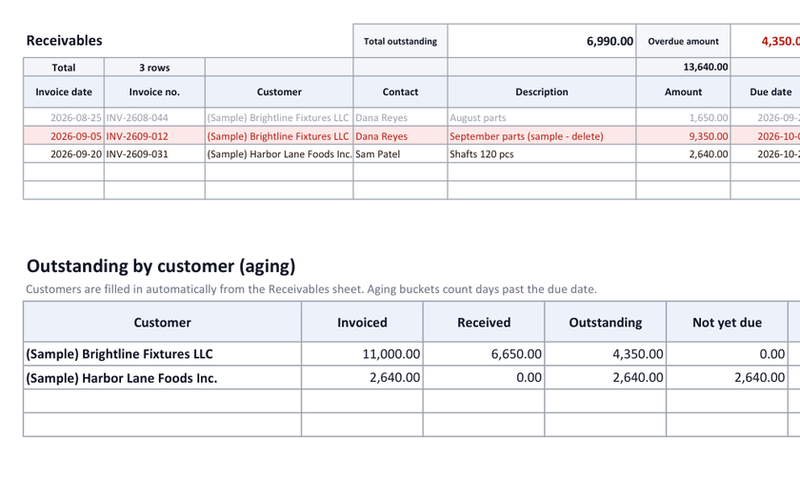
Task: Select the 6,650.00 received cell
Action: 484,354
